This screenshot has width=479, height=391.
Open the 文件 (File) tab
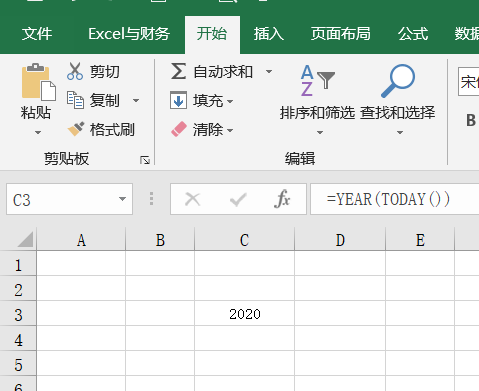click(37, 34)
